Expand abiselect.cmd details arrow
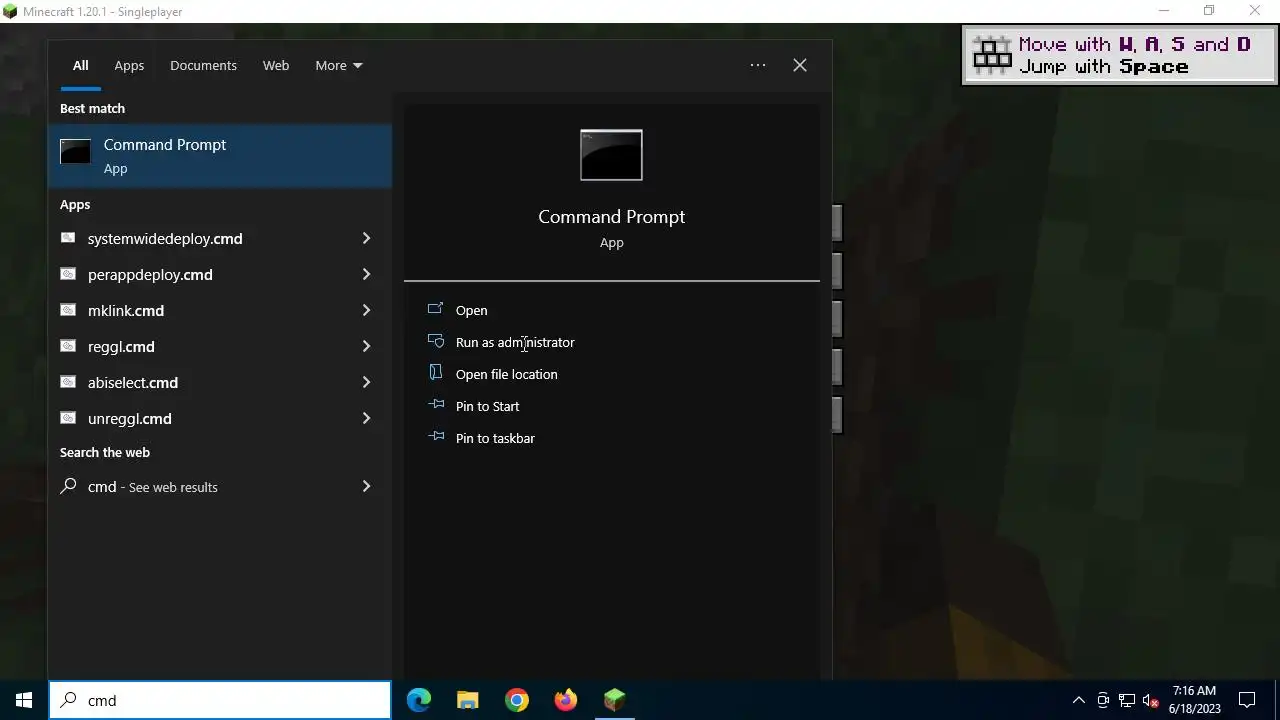 (366, 382)
